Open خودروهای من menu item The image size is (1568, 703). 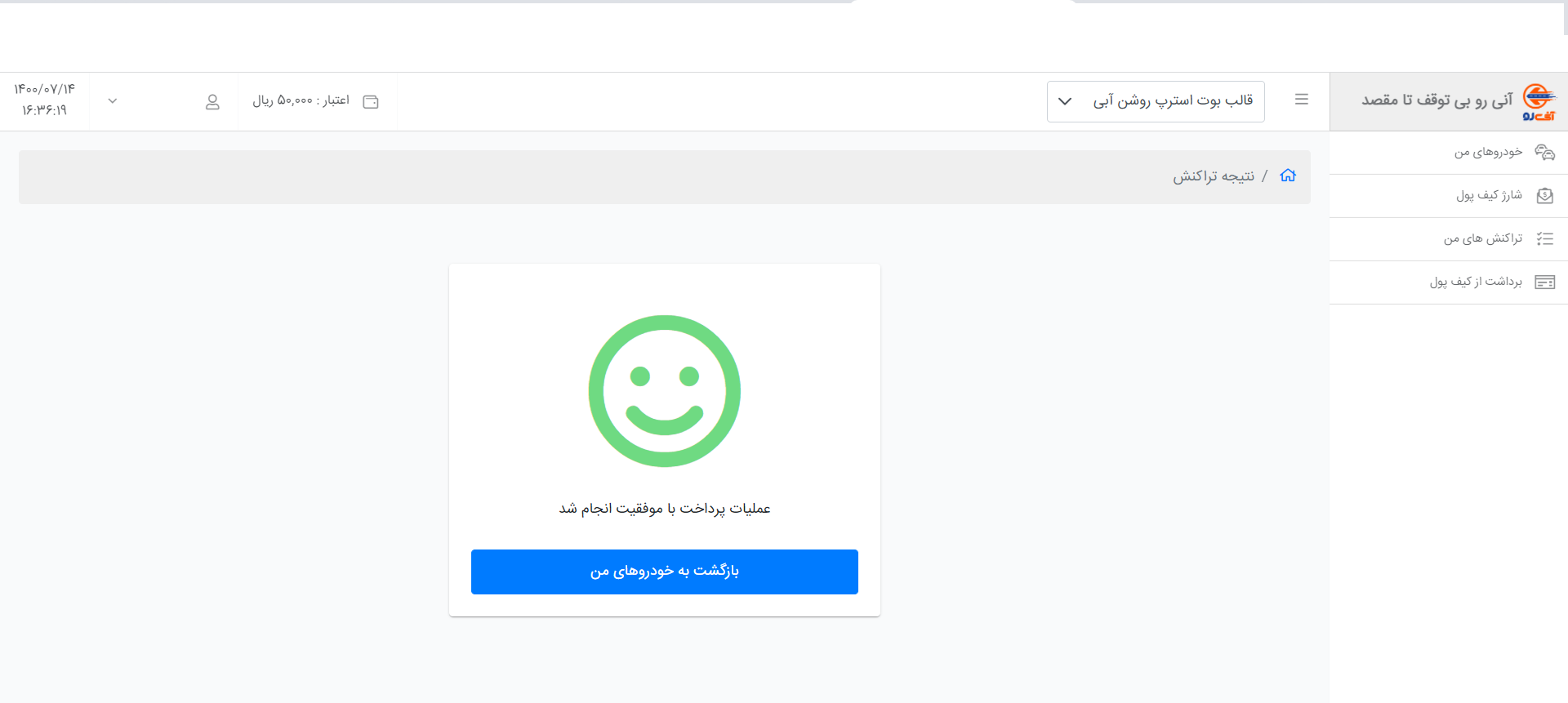pyautogui.click(x=1449, y=153)
